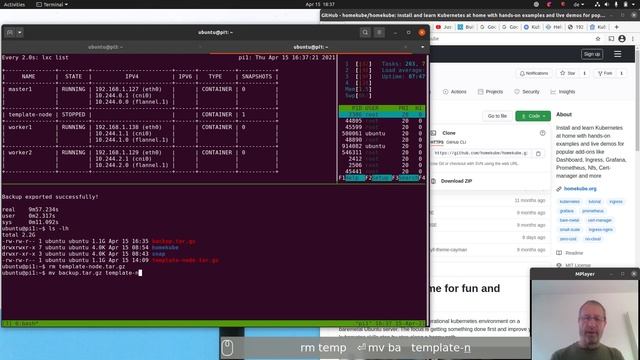Click Go to file button
This screenshot has width=640, height=360.
tap(497, 116)
